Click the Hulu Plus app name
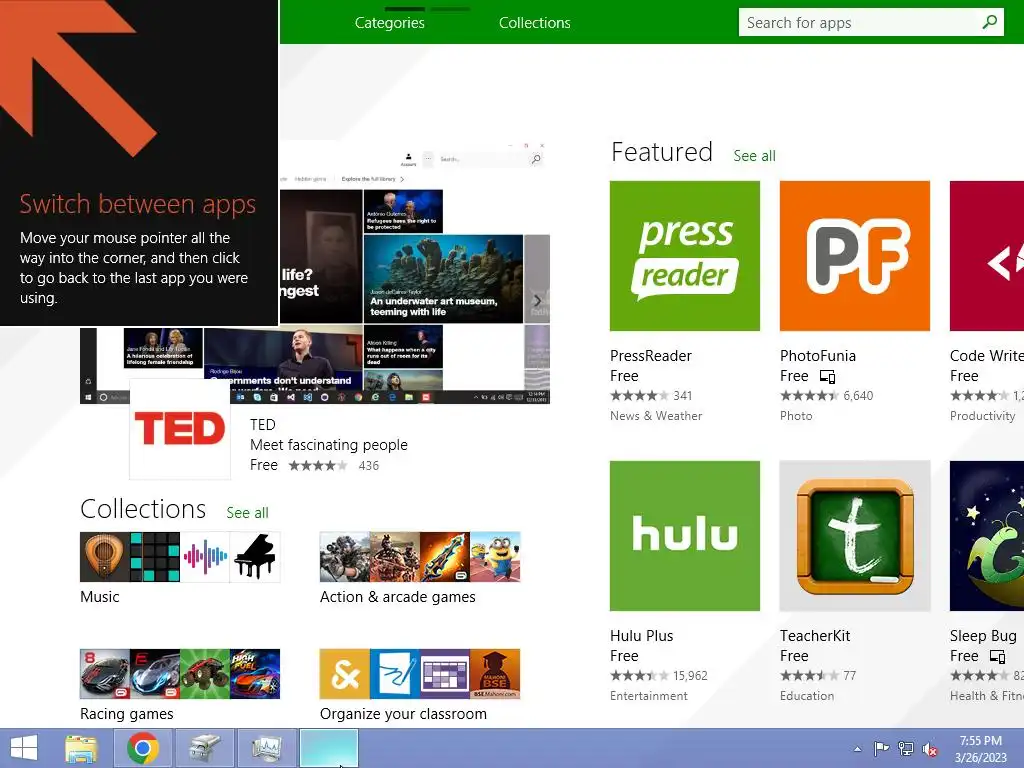The image size is (1024, 768). point(641,636)
